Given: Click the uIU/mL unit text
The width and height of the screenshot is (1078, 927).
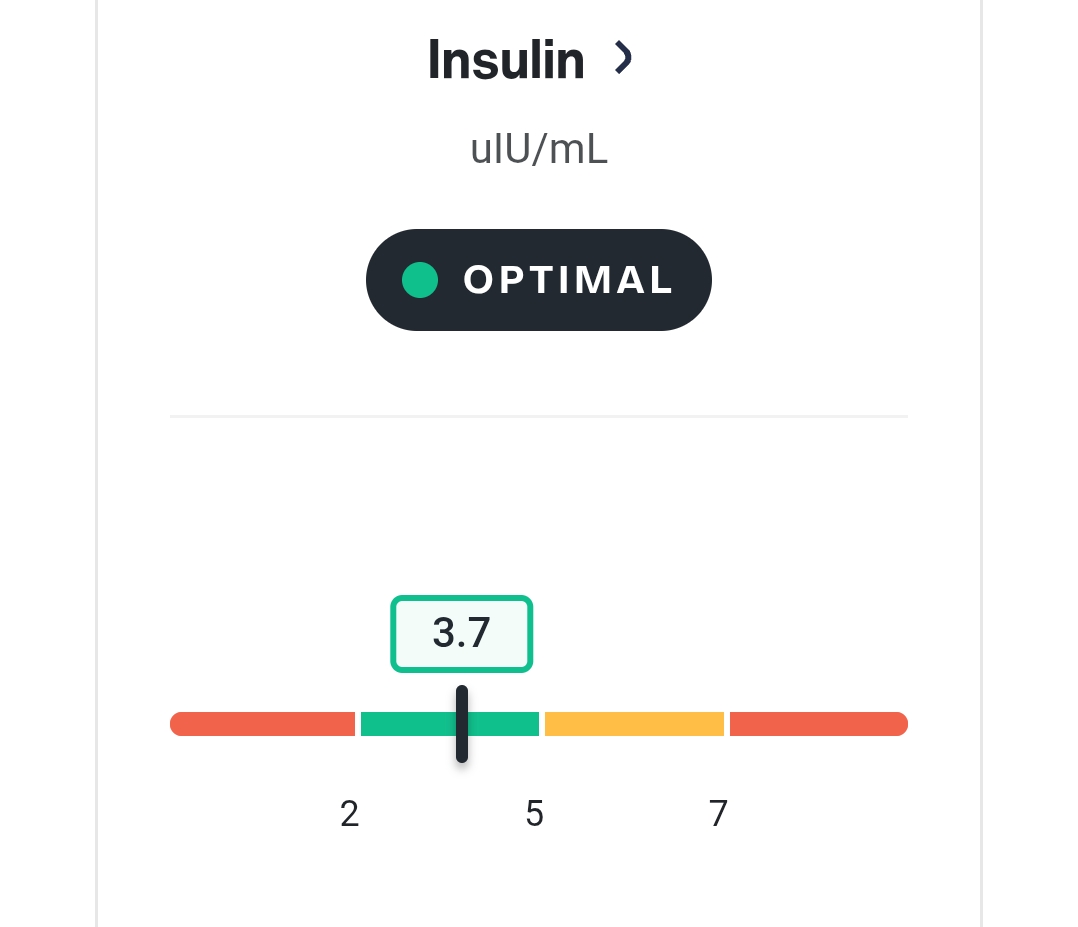Looking at the screenshot, I should pos(539,149).
